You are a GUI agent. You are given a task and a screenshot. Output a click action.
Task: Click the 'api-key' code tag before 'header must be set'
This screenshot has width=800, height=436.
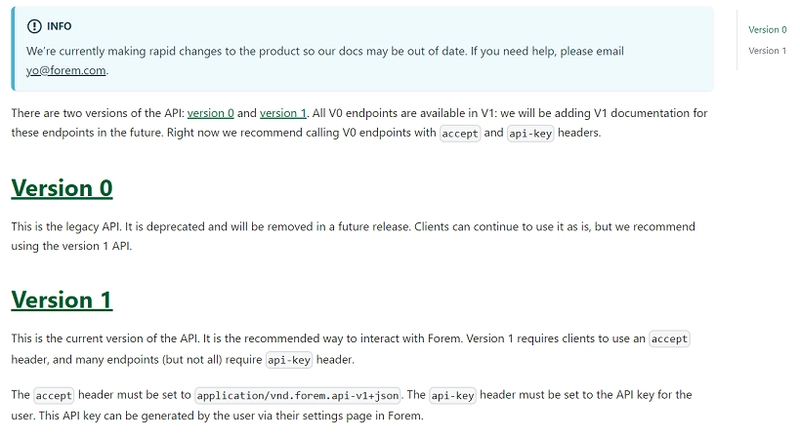tap(453, 396)
